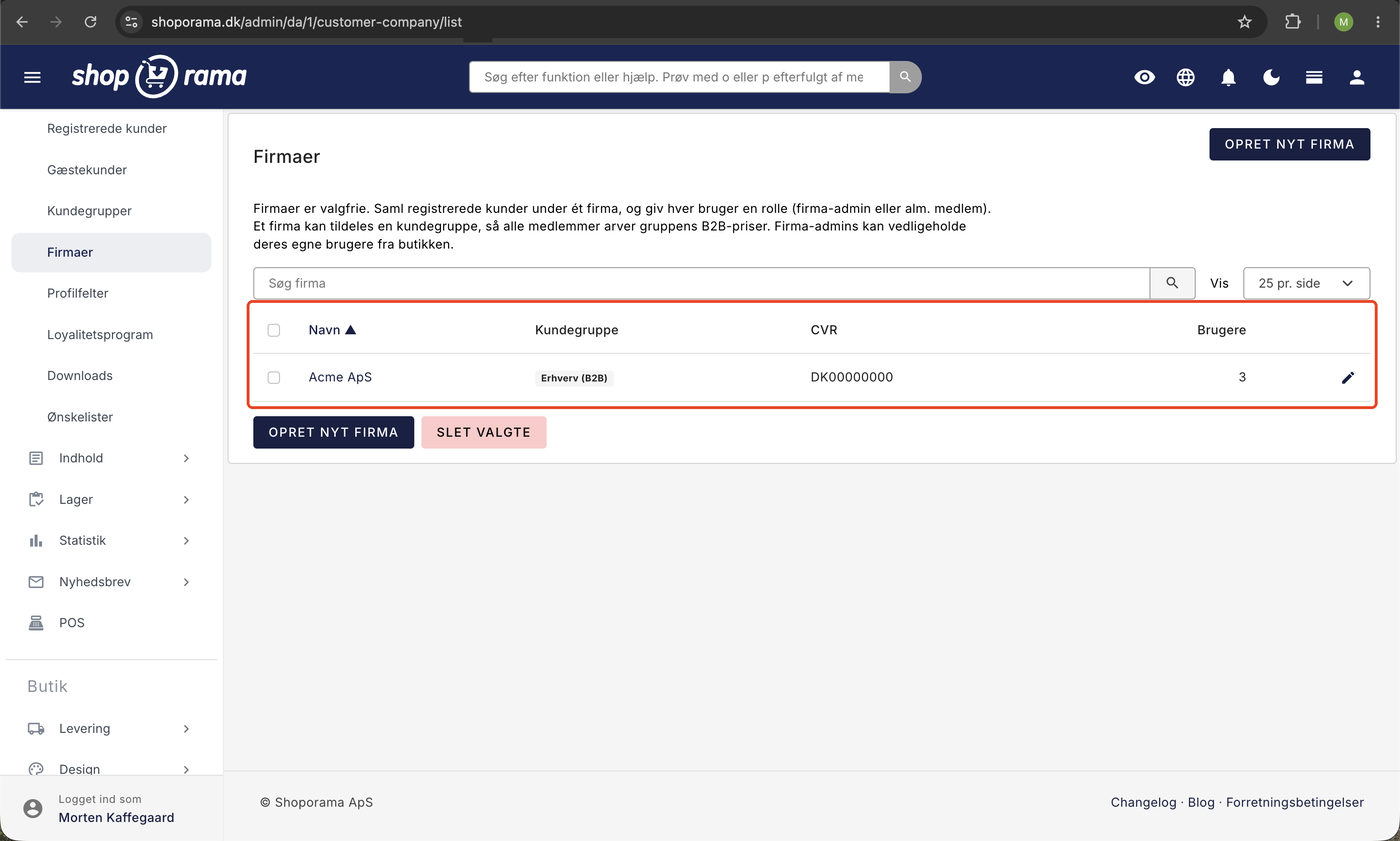Open Profilfelter in sidebar

tap(78, 293)
